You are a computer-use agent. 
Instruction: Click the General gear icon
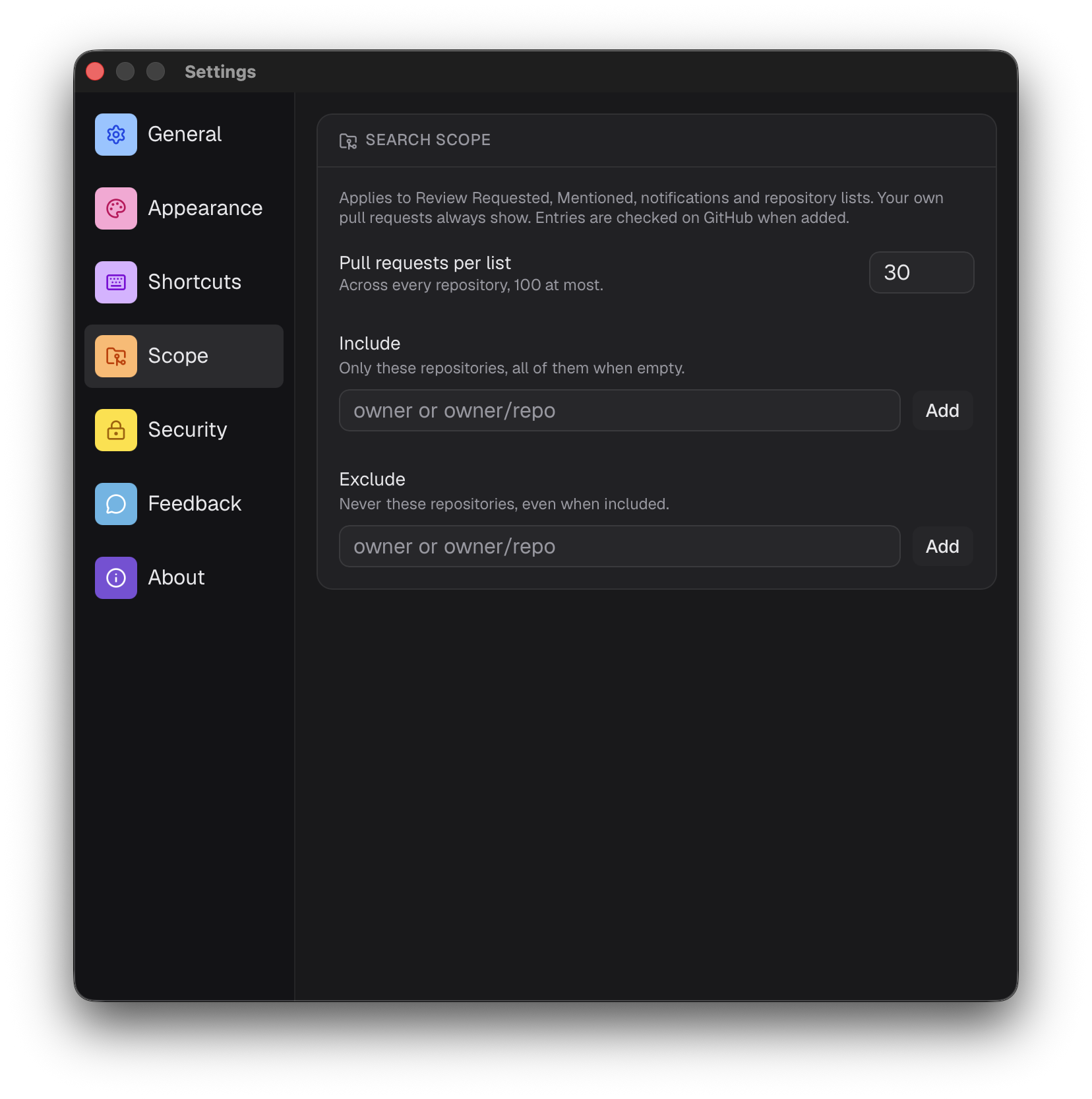[116, 135]
